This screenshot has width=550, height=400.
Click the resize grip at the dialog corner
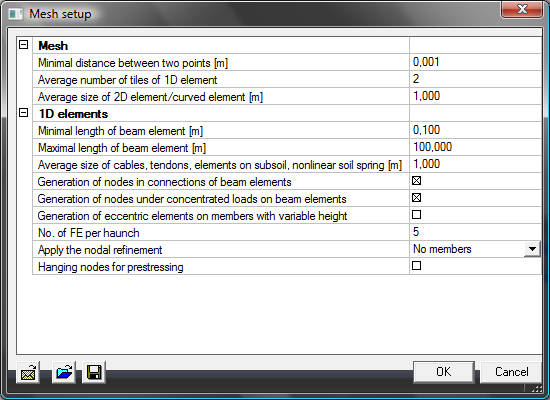[x=537, y=388]
